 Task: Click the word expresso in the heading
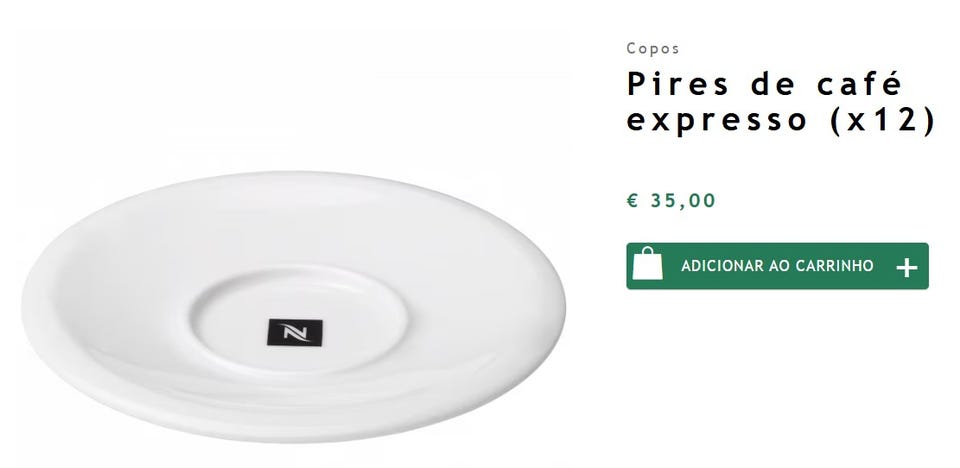coord(717,121)
